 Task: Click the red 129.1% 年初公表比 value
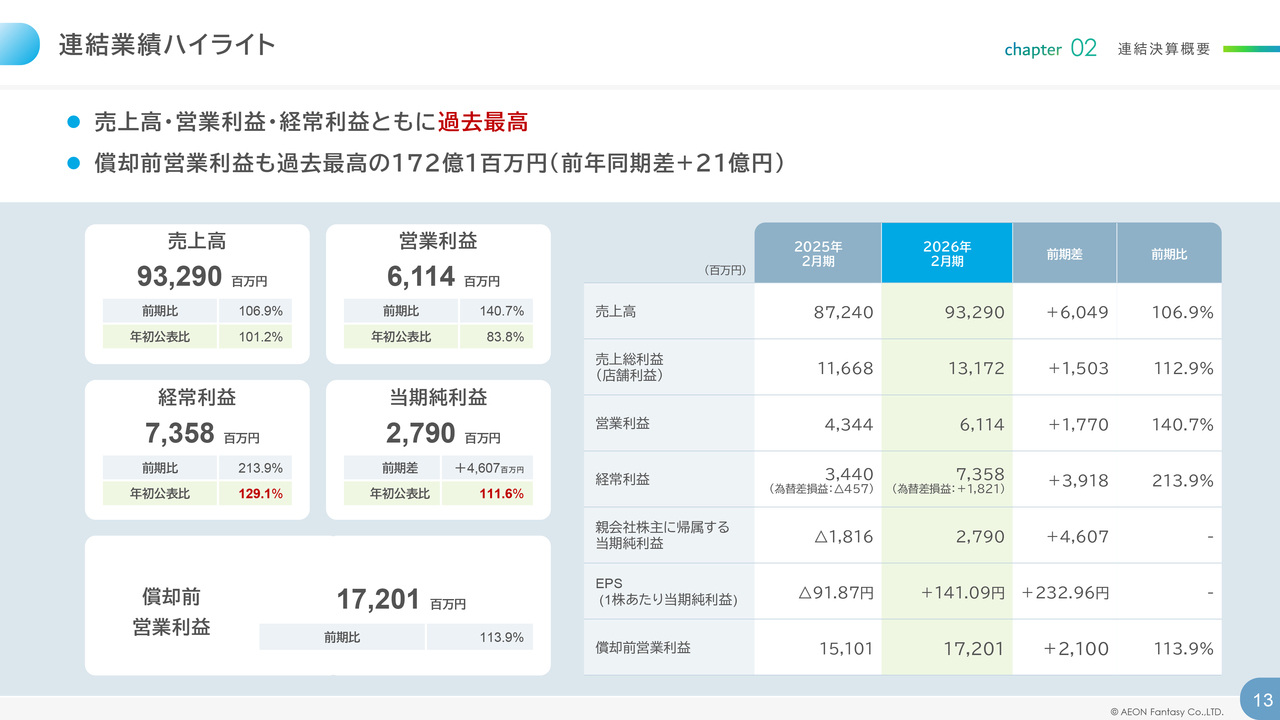[260, 493]
